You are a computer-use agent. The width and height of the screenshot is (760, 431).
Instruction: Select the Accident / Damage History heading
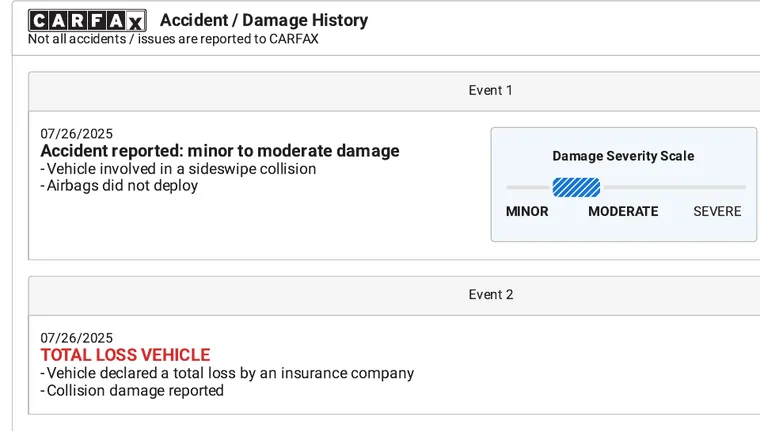264,20
